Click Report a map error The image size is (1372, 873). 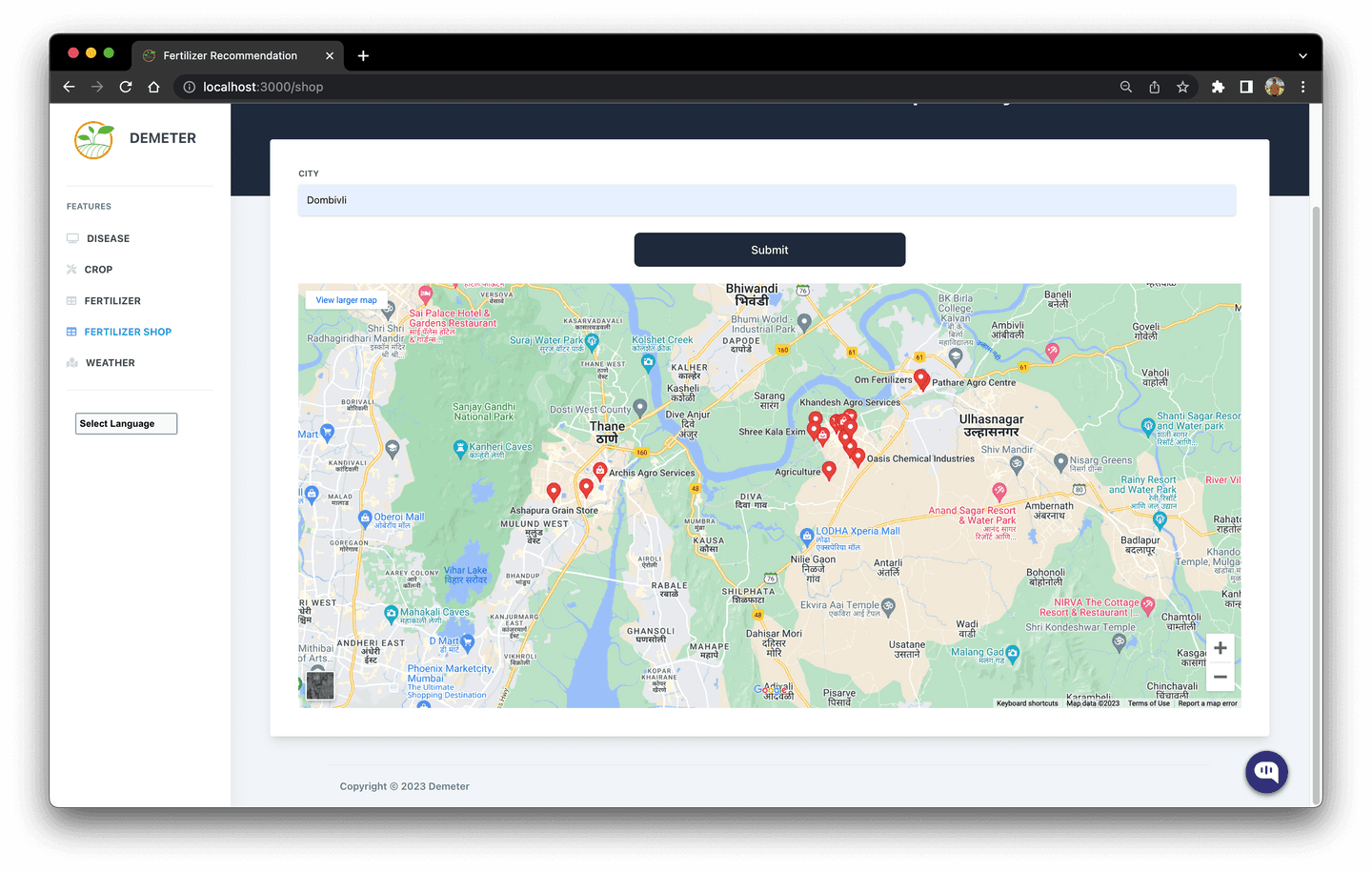1207,703
